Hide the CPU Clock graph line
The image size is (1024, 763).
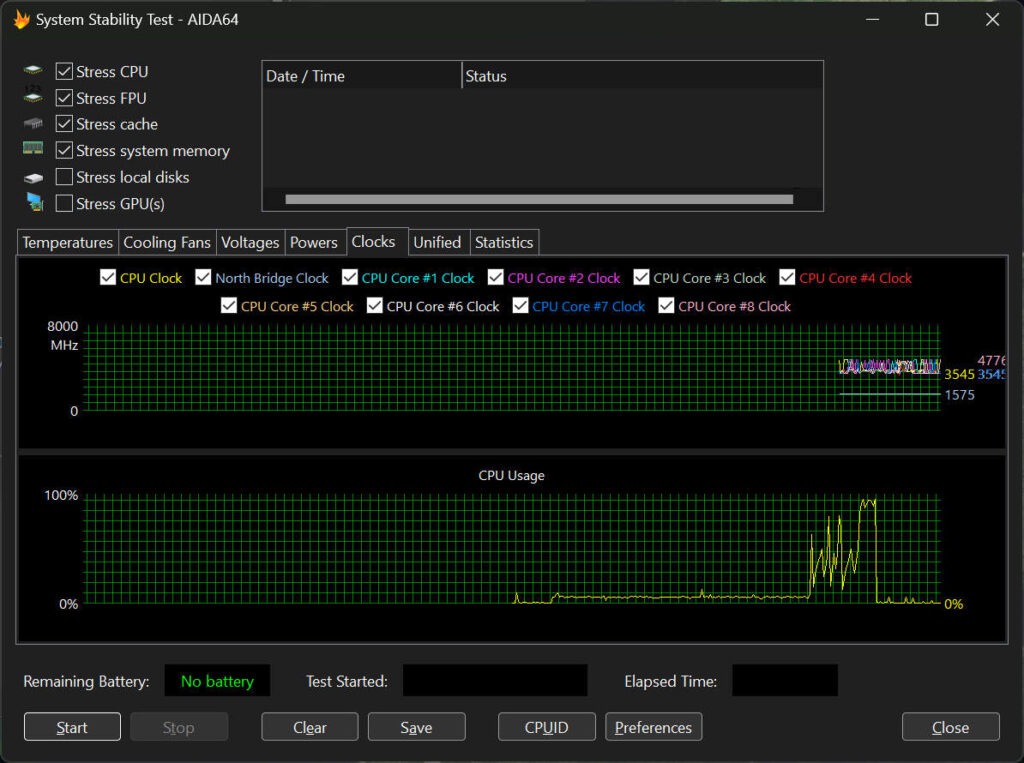(x=108, y=278)
